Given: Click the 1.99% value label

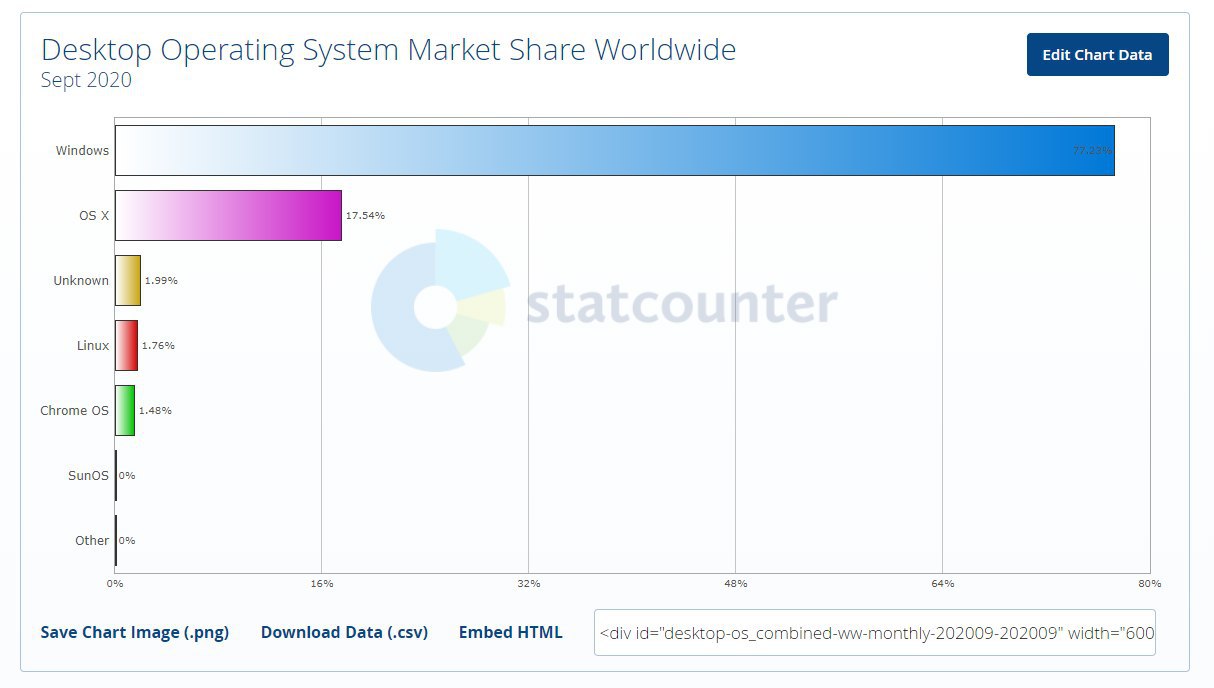Looking at the screenshot, I should [x=161, y=280].
